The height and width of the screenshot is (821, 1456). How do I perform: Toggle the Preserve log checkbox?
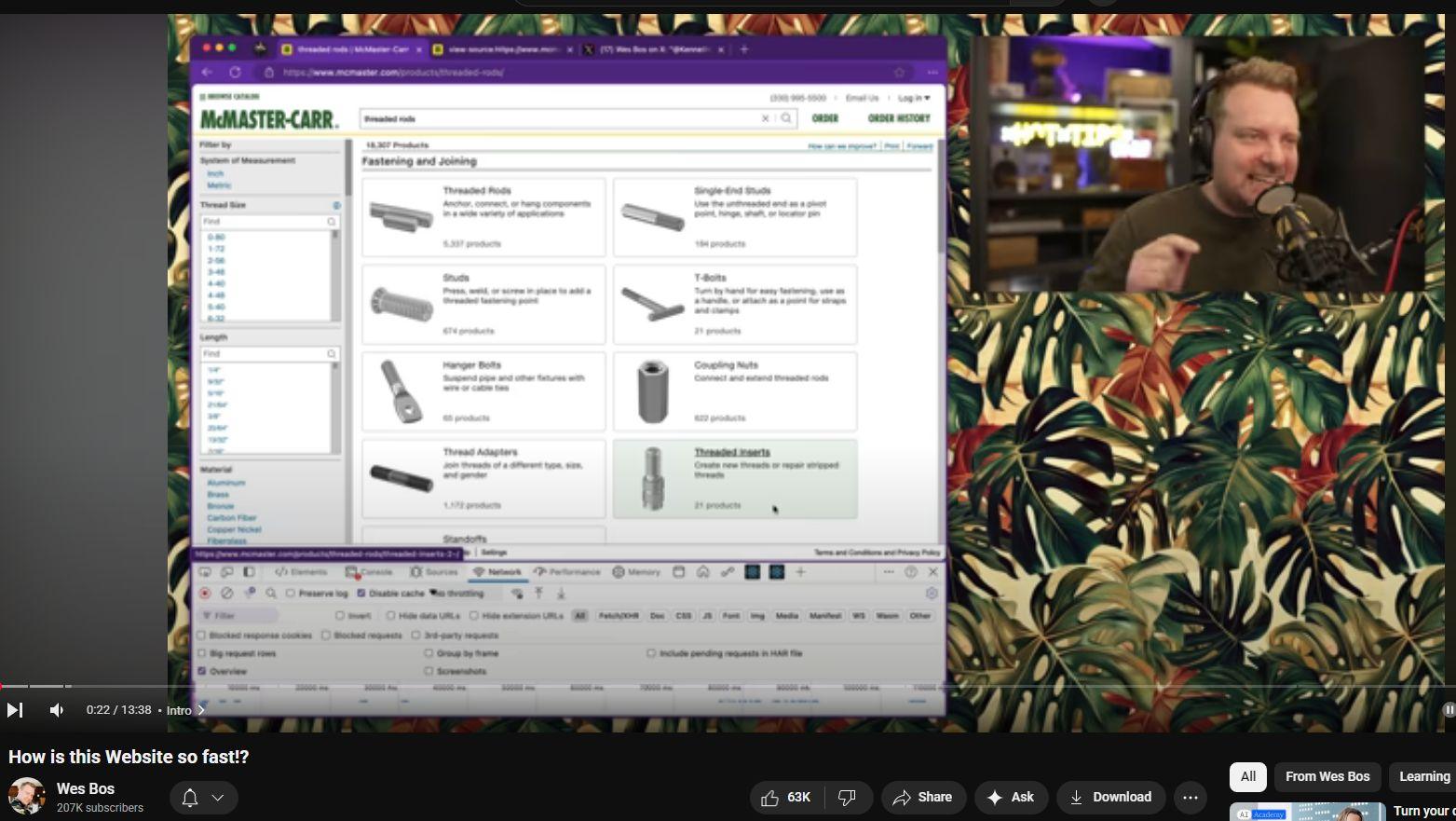(x=291, y=594)
